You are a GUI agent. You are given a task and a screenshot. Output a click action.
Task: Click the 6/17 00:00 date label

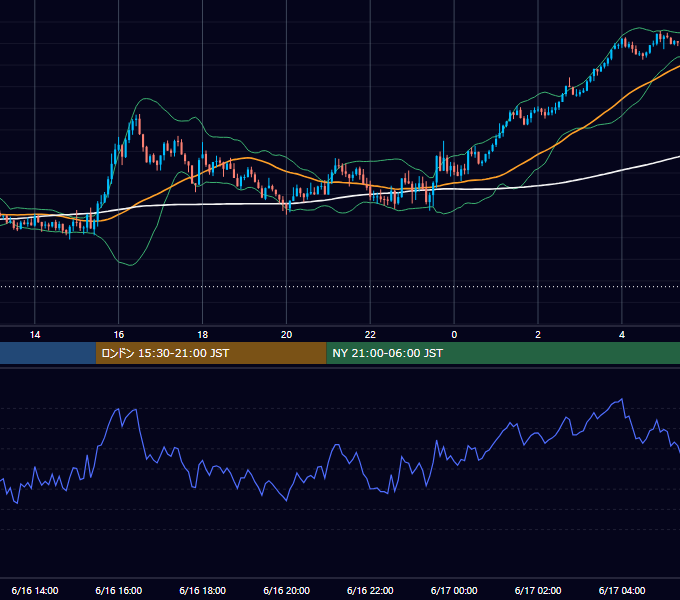[x=454, y=590]
